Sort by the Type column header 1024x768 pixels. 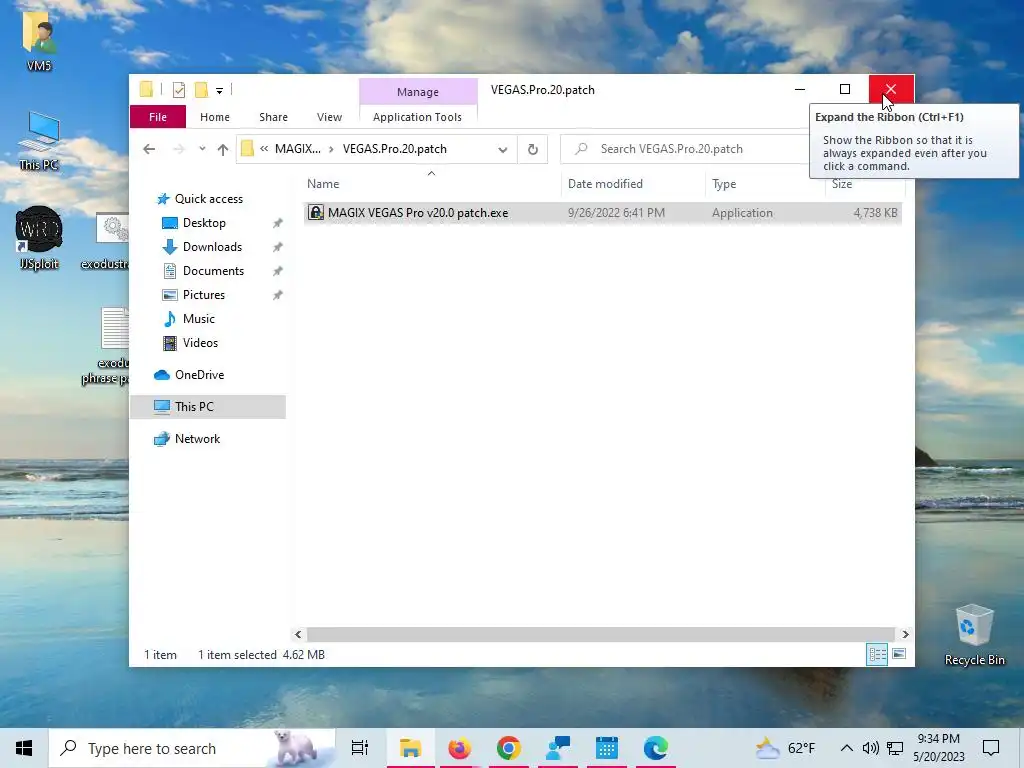pos(724,184)
